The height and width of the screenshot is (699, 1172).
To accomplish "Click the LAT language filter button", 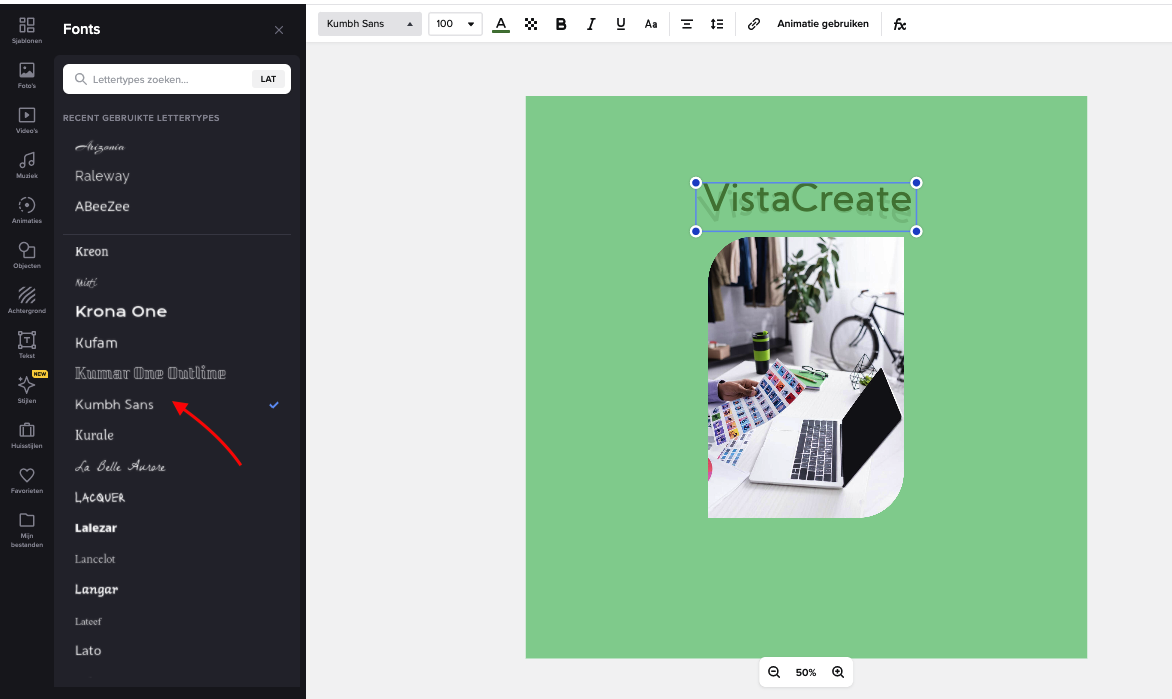I will point(268,78).
